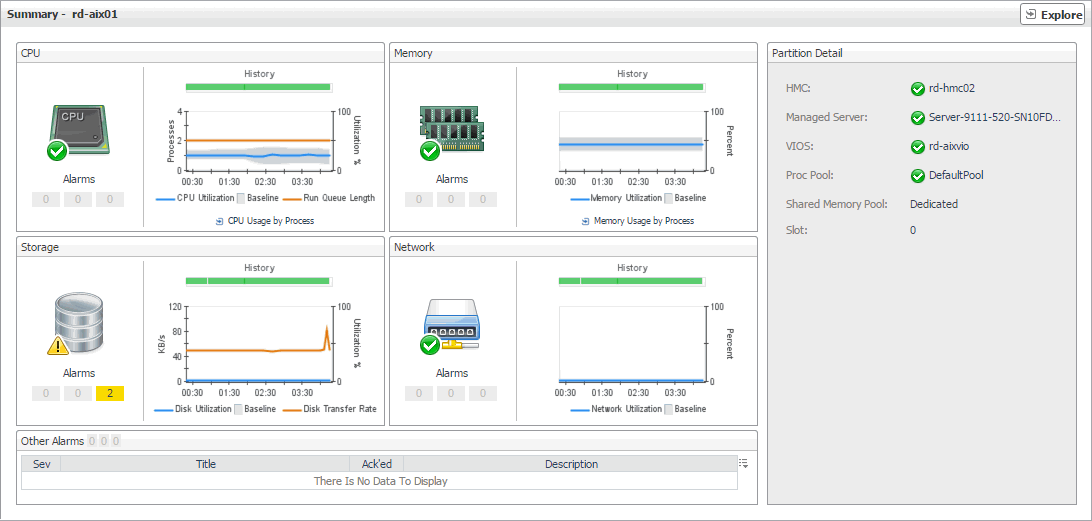Click the green check next to DefaultPool
Viewport: 1092px width, 521px height.
coord(918,176)
